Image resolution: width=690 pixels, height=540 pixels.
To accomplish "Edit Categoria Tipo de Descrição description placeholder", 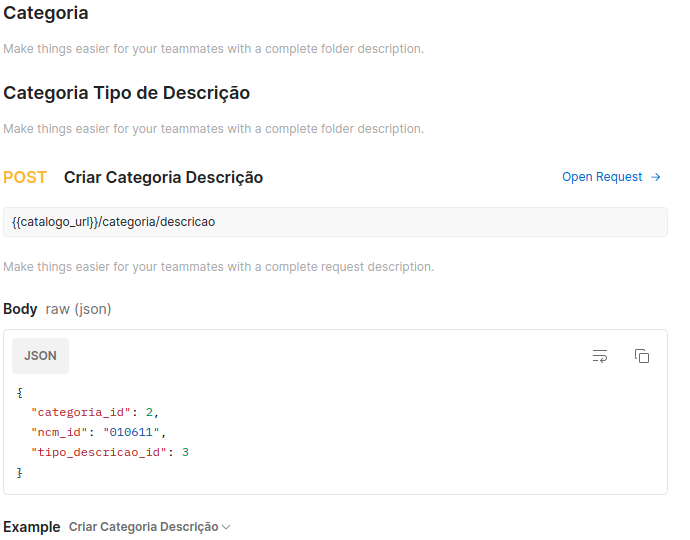I will (x=213, y=129).
